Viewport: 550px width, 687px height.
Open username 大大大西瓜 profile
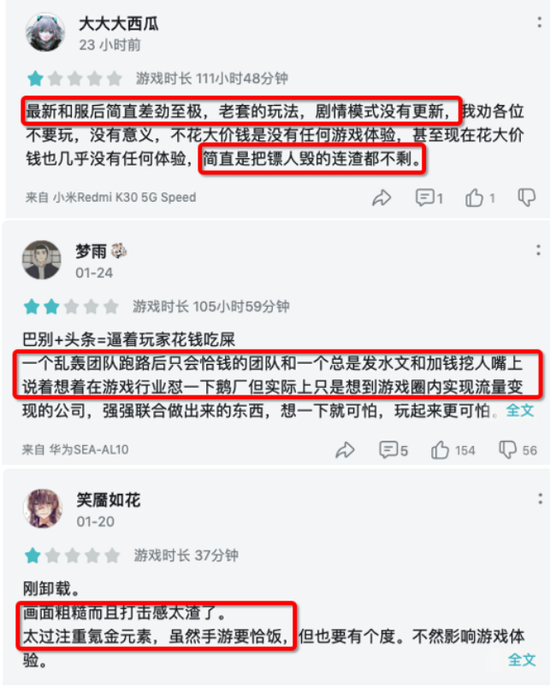click(118, 23)
